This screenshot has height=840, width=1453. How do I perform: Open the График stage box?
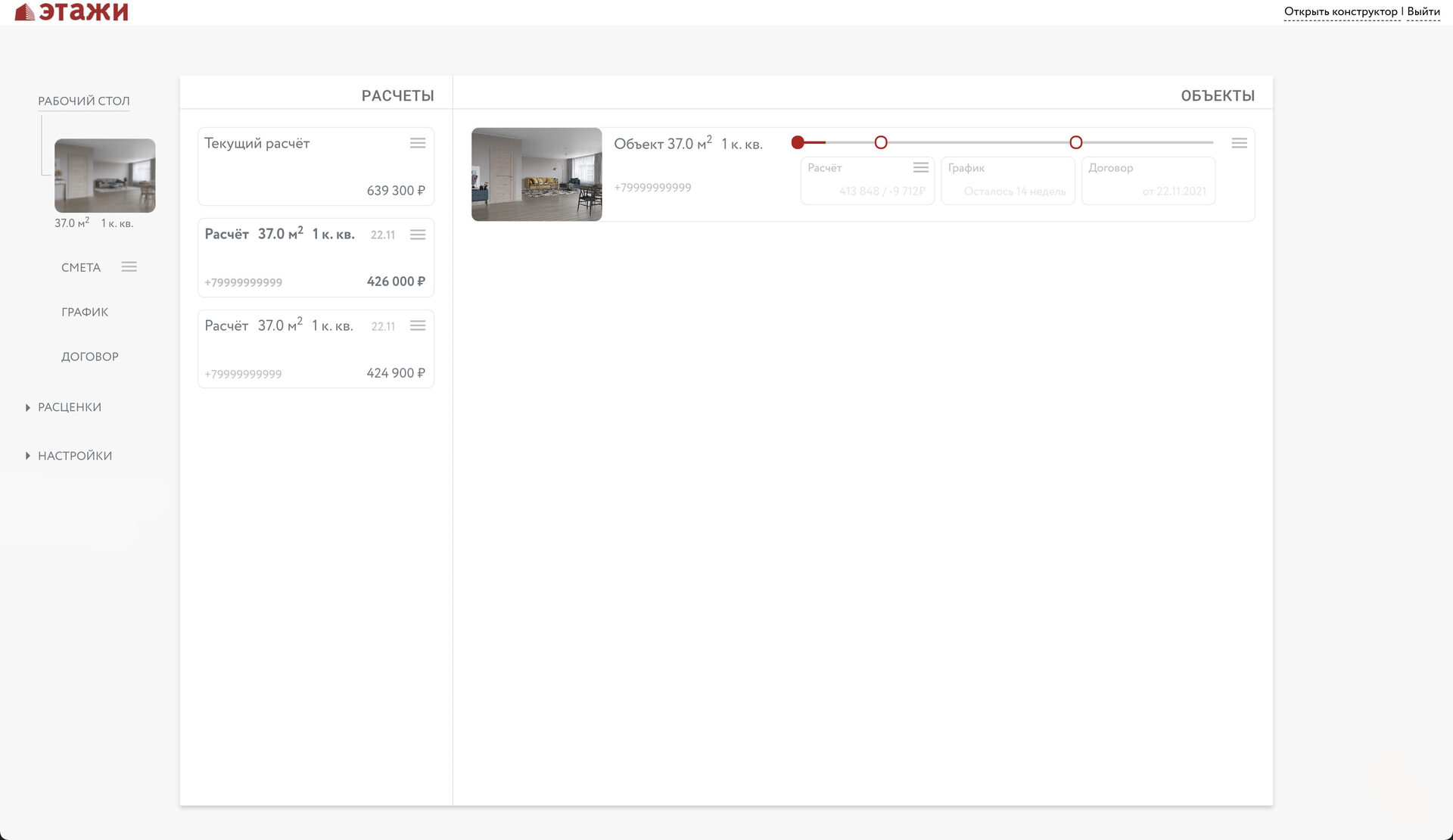1007,180
